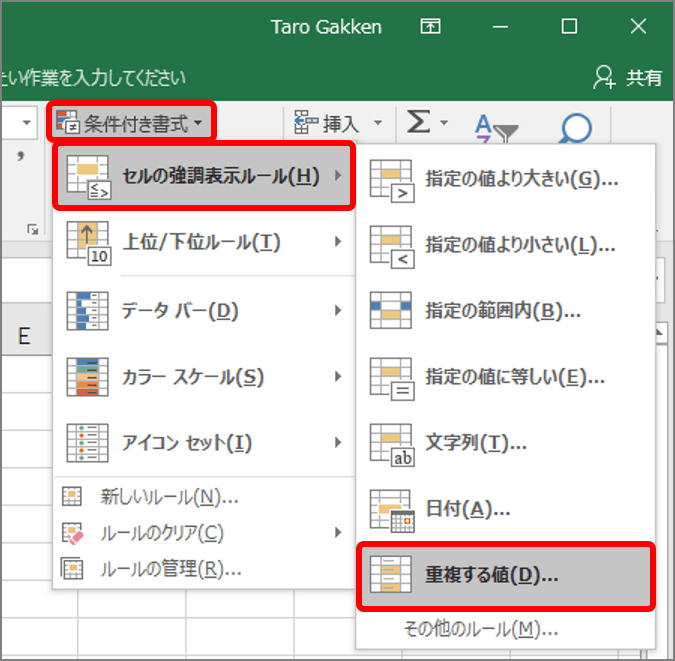Screen dimensions: 675x661
Task: Select 指定の範囲内(B)... rule
Action: point(505,310)
